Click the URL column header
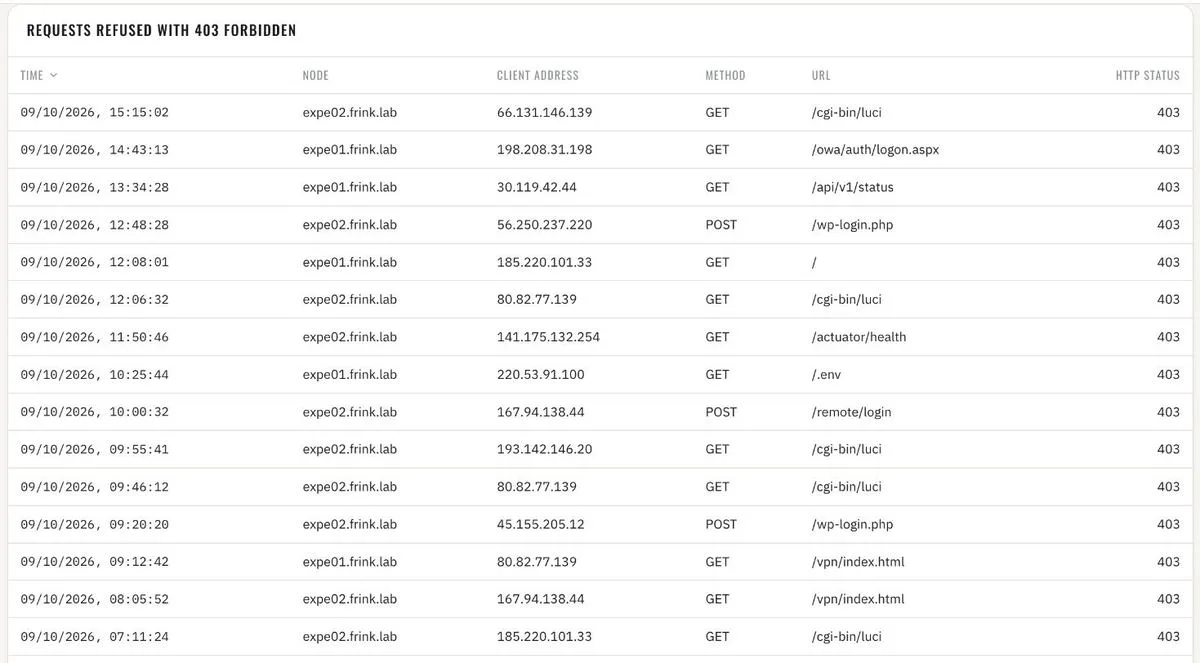The height and width of the screenshot is (663, 1200). (x=821, y=75)
